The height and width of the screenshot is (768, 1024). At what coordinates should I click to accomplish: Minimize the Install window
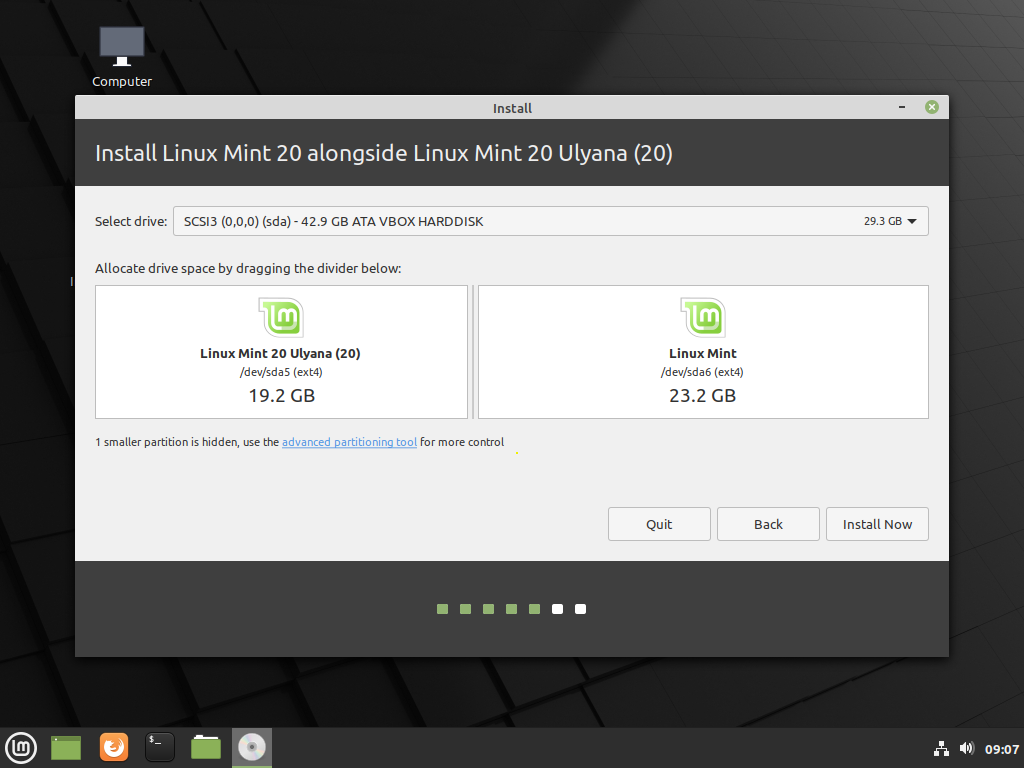point(902,107)
